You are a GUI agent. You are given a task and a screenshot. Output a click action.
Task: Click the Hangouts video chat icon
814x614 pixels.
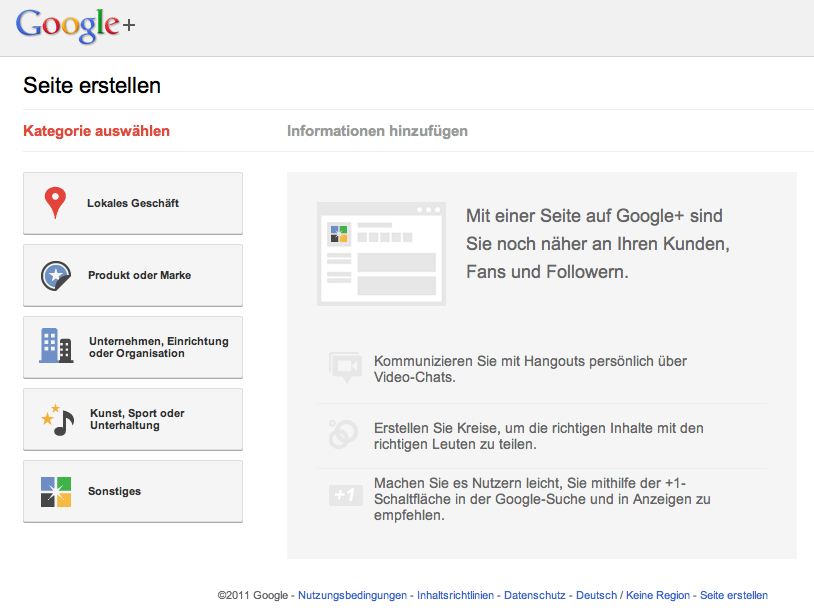[x=345, y=367]
